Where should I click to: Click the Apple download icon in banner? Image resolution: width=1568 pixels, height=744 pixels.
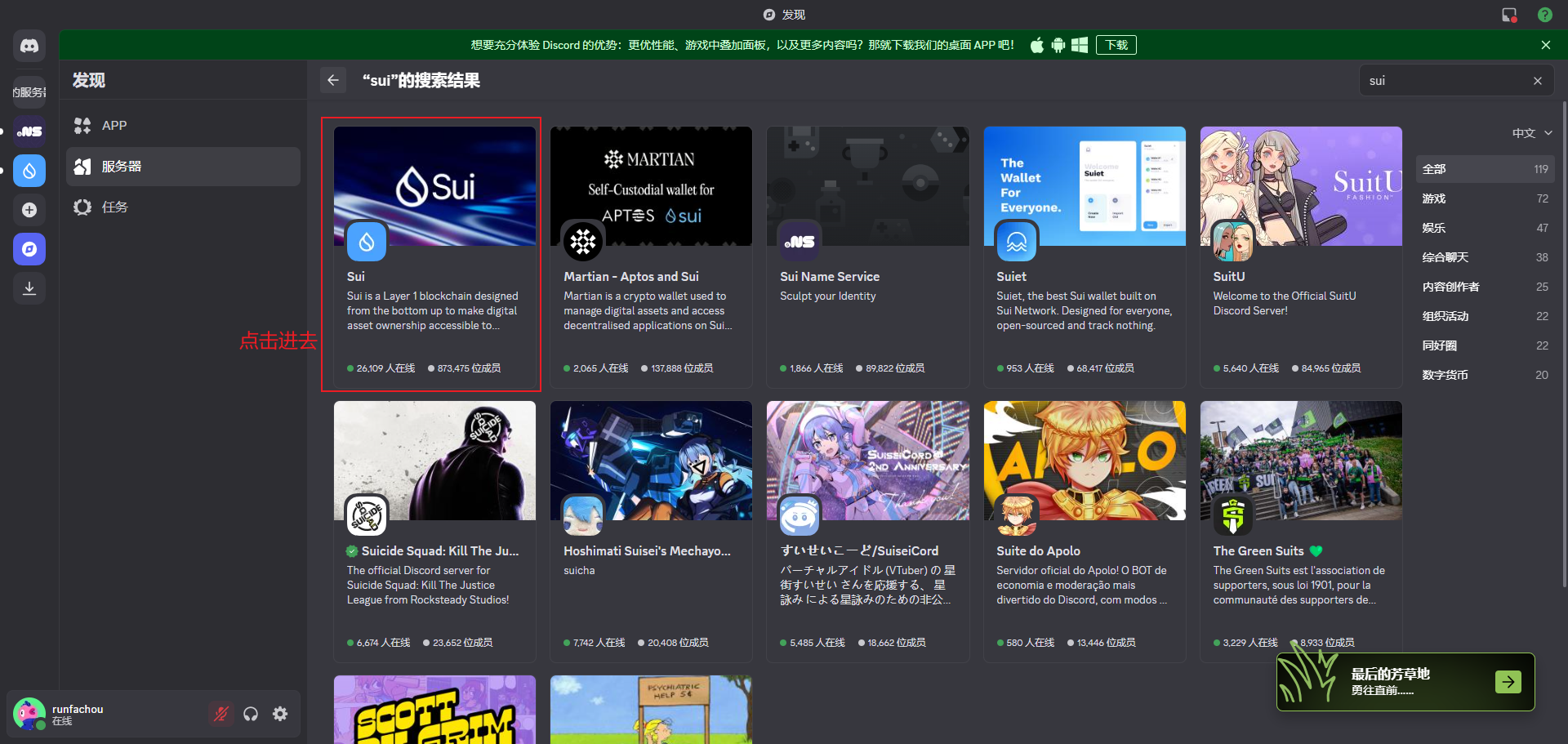(x=1037, y=45)
